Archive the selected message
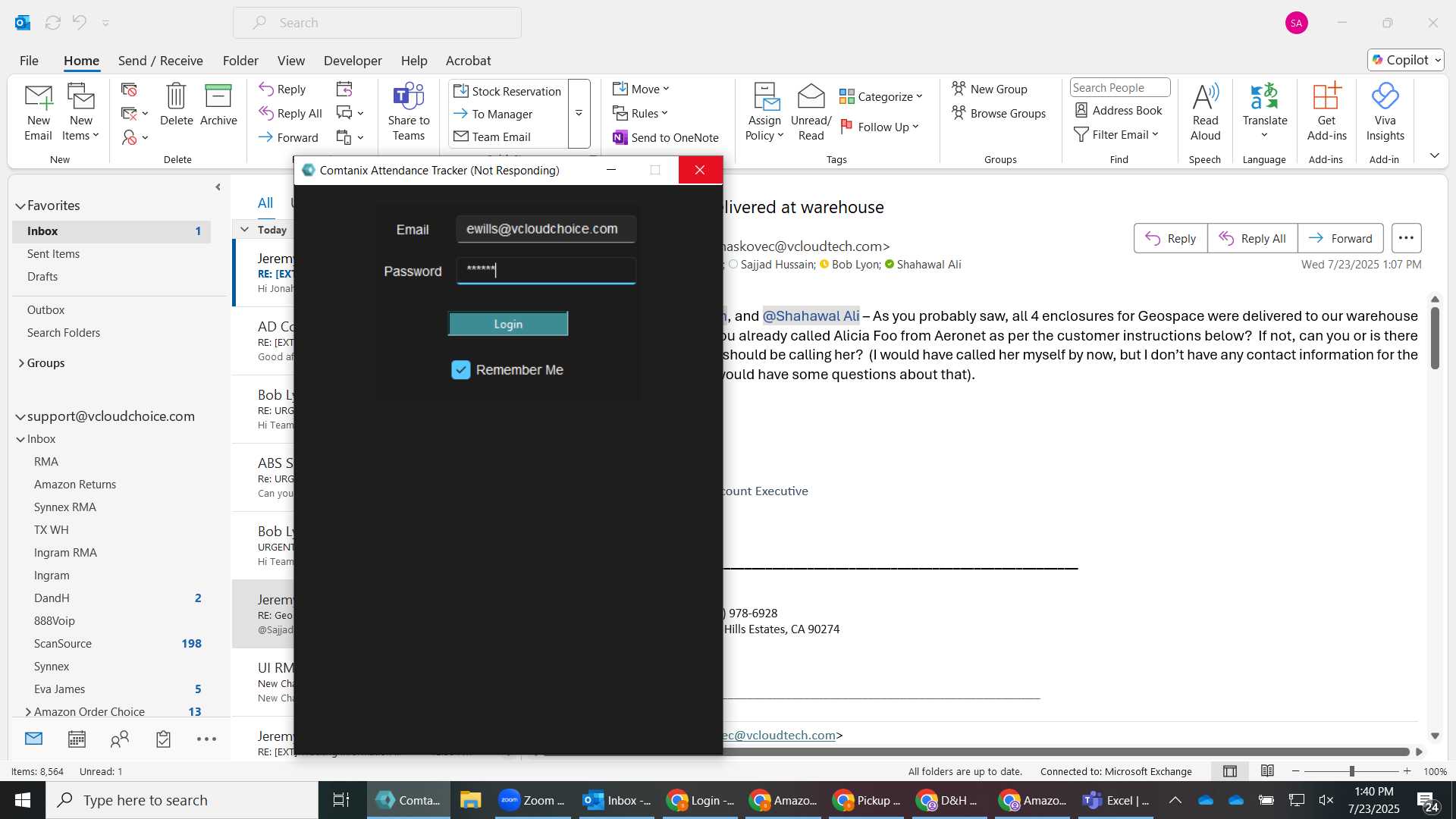Screen dimensions: 1456x819 pos(218,104)
